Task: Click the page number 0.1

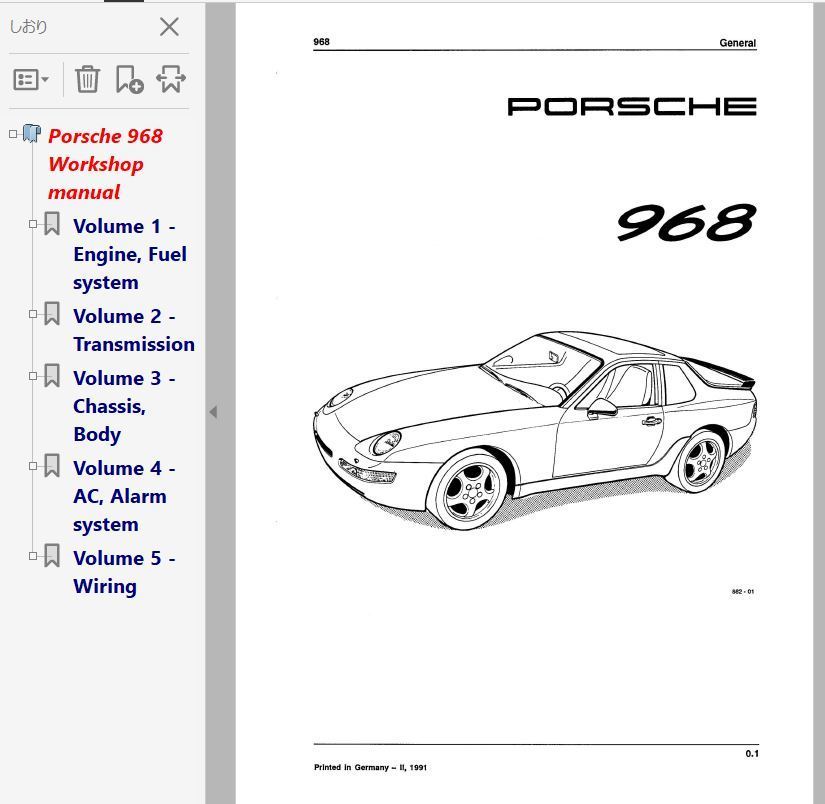Action: 752,753
